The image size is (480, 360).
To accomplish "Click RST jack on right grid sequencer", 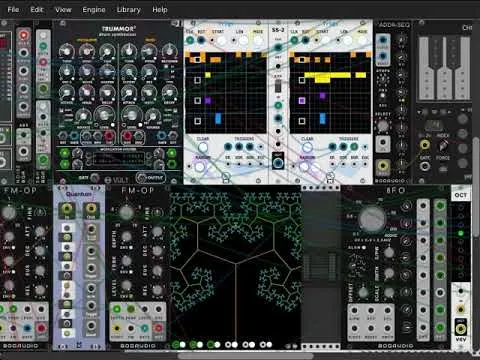I will [306, 40].
